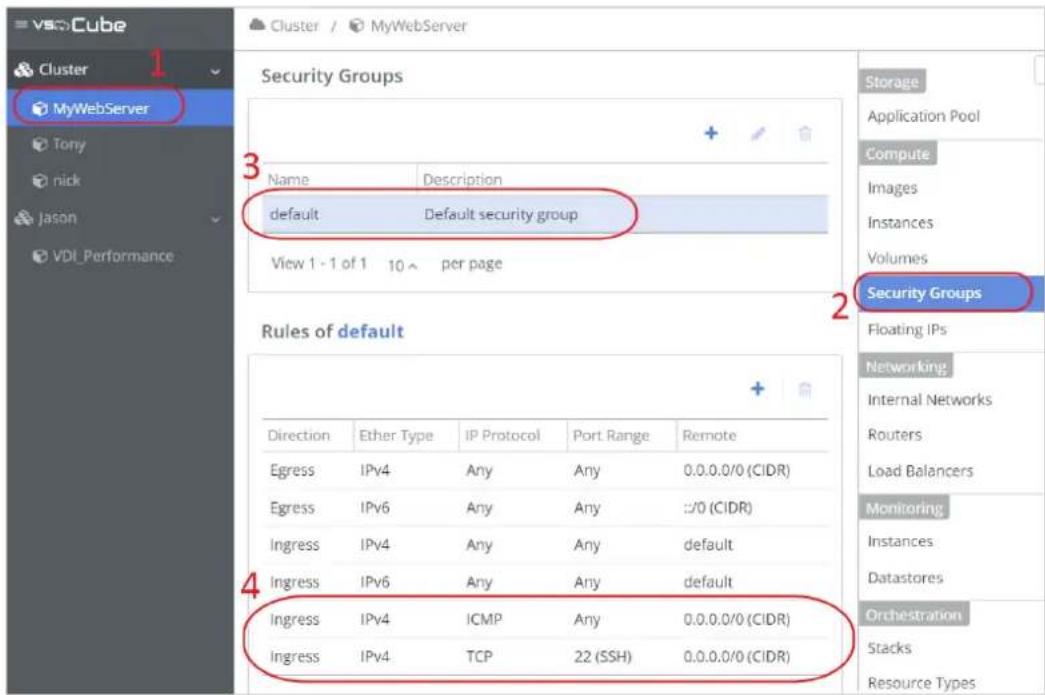Edit security group with pencil icon
Viewport: 1045px width, 695px height.
pos(758,133)
